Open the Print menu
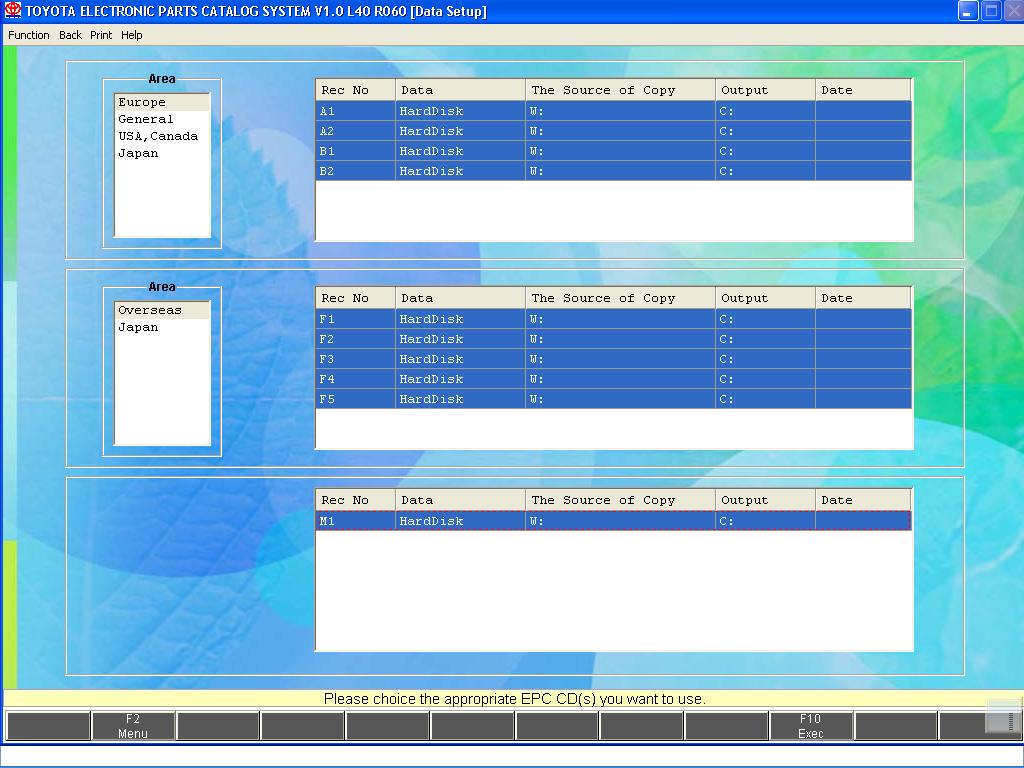Viewport: 1024px width, 768px height. coord(101,35)
